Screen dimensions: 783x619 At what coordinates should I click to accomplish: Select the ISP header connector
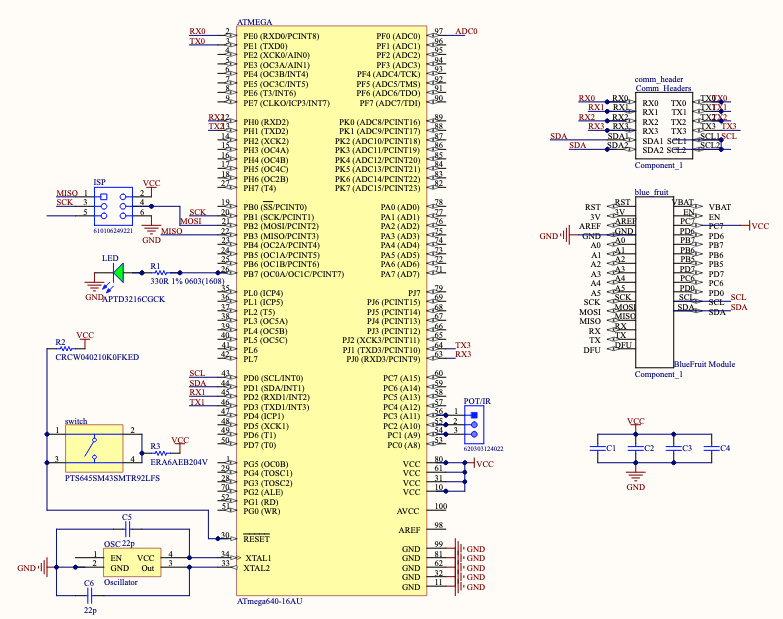point(115,203)
